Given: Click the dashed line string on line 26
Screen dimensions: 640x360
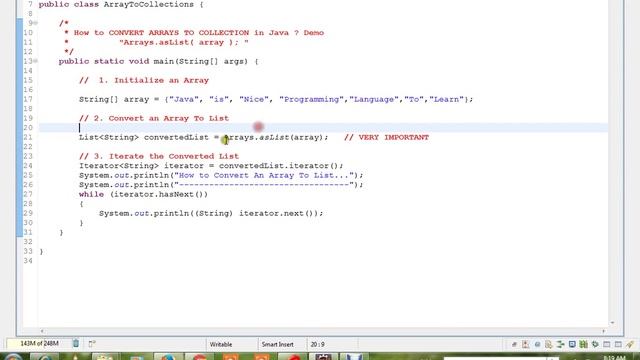Looking at the screenshot, I should coord(264,185).
